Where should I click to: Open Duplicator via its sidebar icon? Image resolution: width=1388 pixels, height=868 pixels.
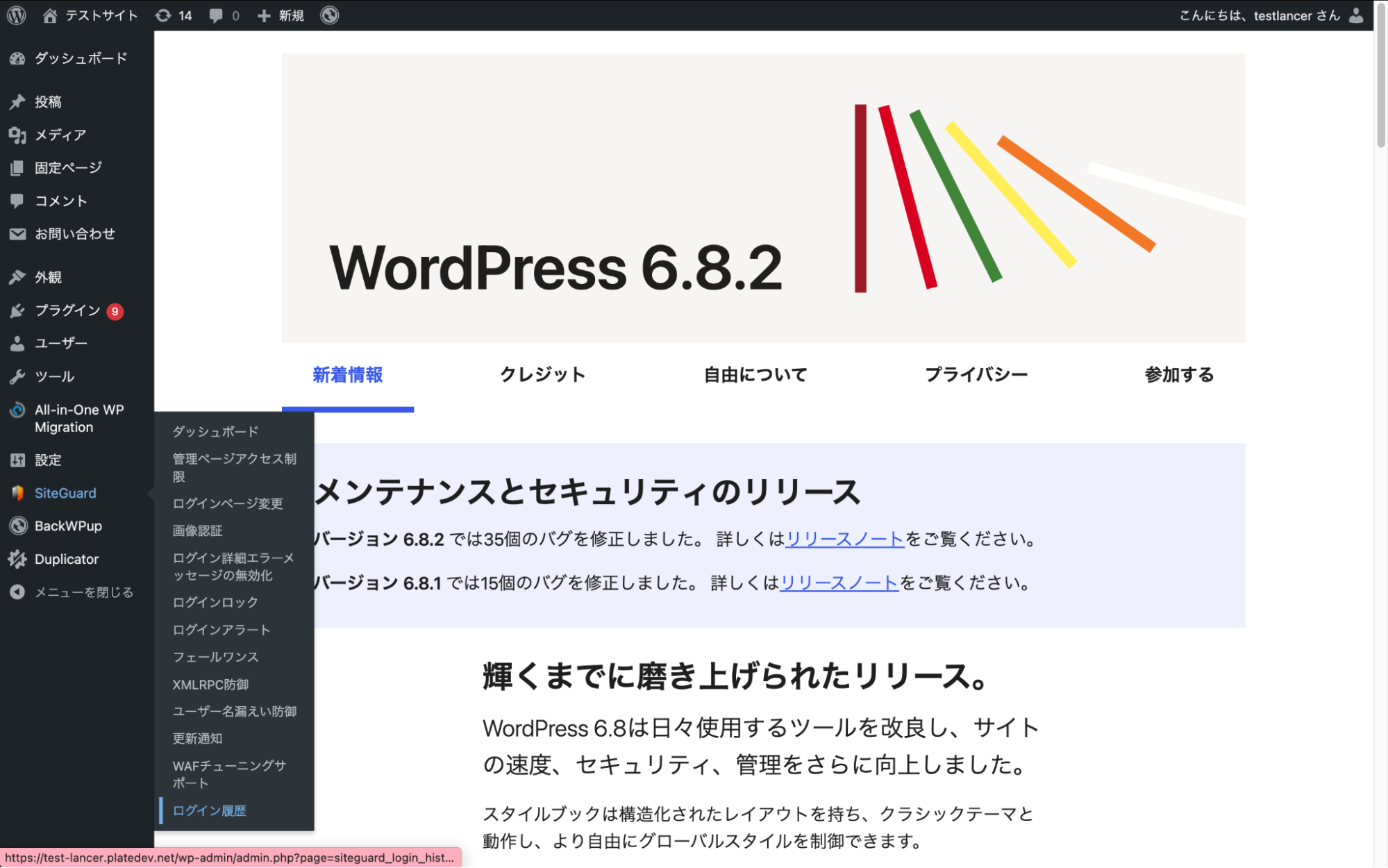point(17,559)
